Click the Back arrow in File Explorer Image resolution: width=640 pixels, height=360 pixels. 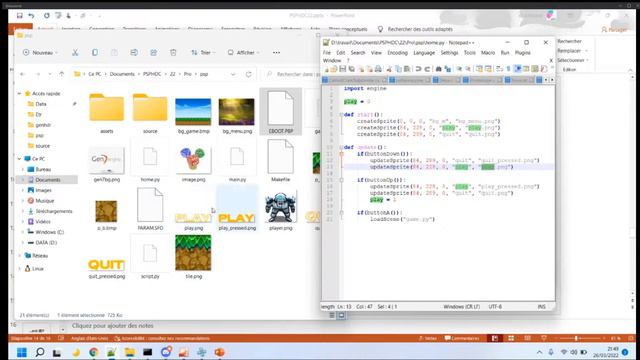23,74
